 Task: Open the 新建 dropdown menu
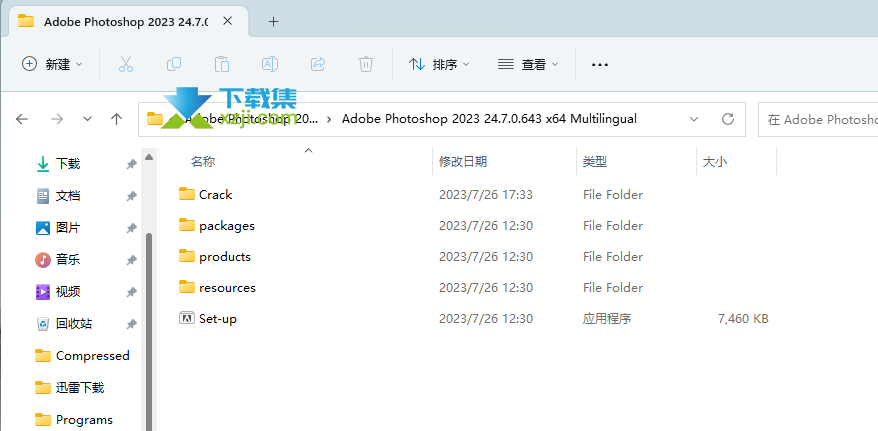(52, 64)
